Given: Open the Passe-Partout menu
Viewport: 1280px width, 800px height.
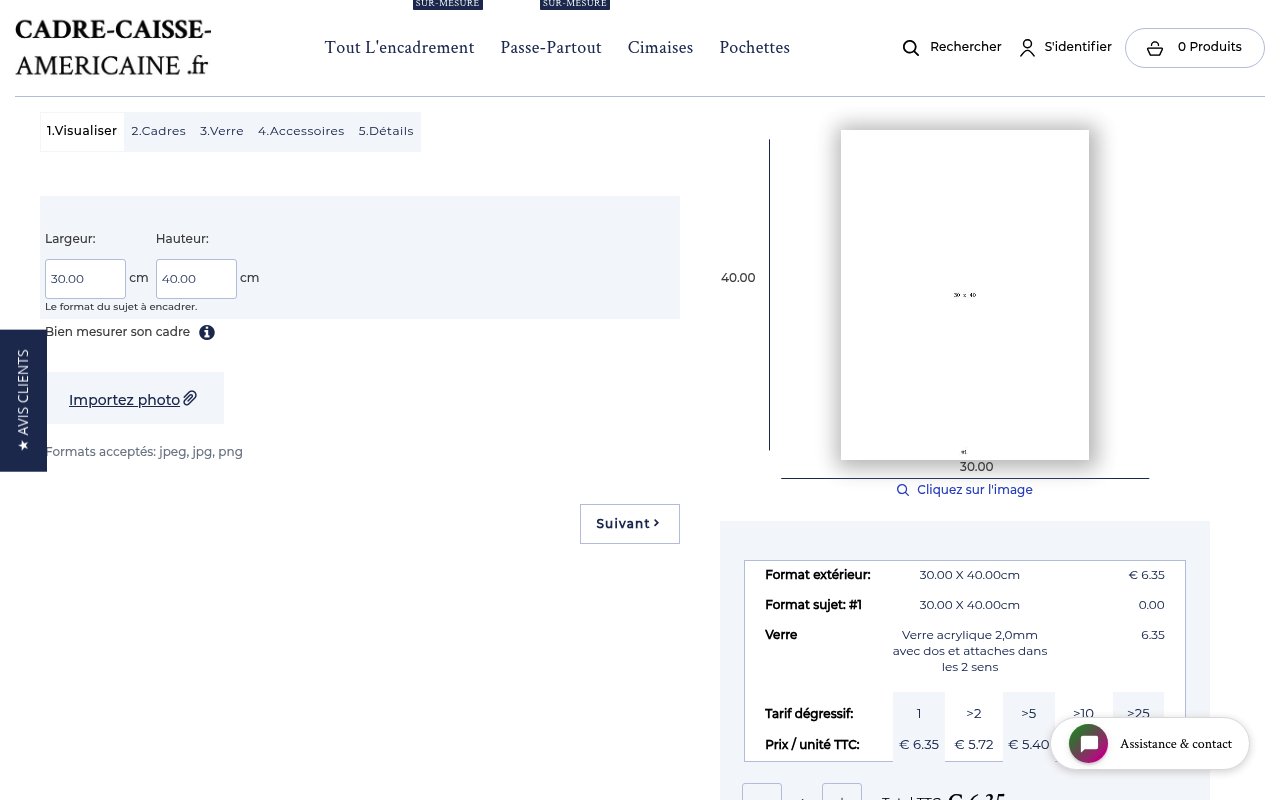Looking at the screenshot, I should point(551,47).
